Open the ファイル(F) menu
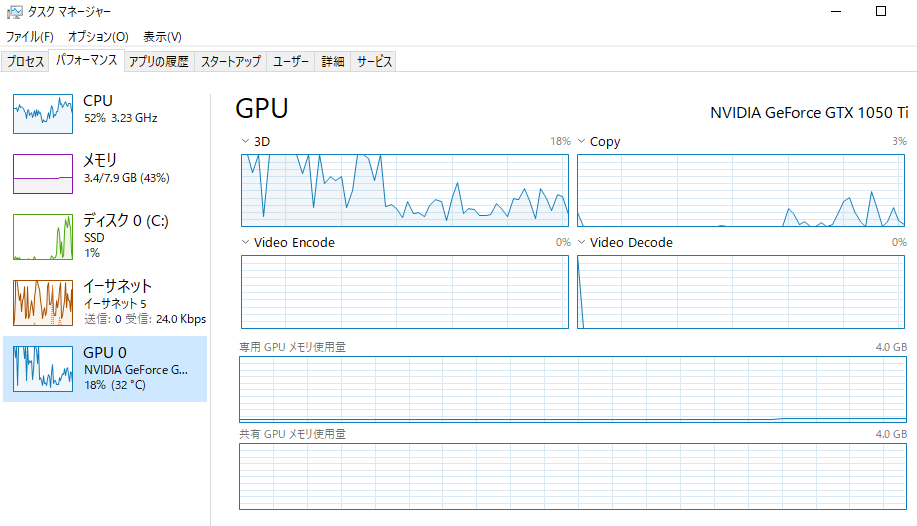This screenshot has height=526, width=917. point(30,37)
